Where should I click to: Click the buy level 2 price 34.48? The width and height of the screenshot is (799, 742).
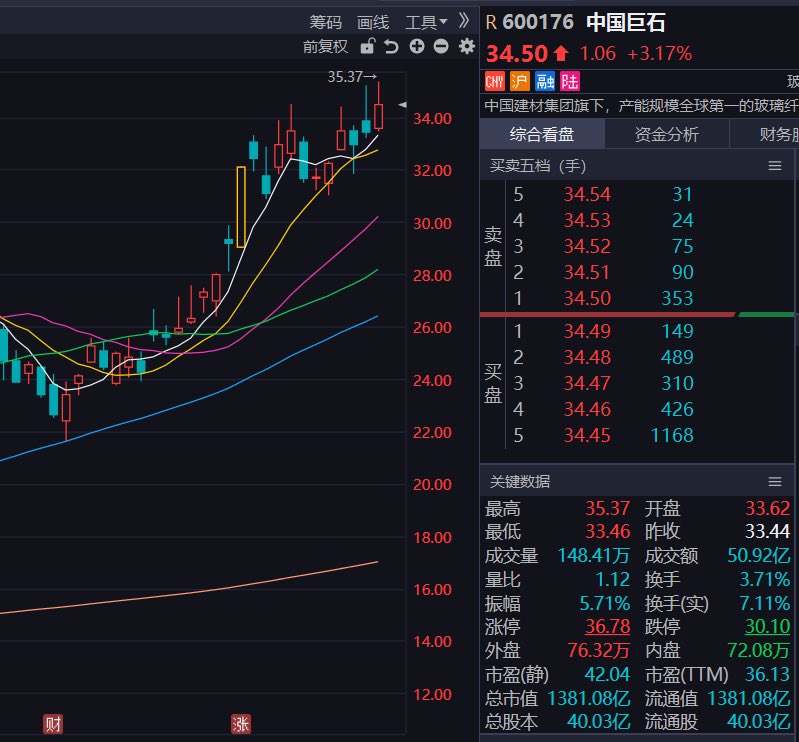point(587,357)
